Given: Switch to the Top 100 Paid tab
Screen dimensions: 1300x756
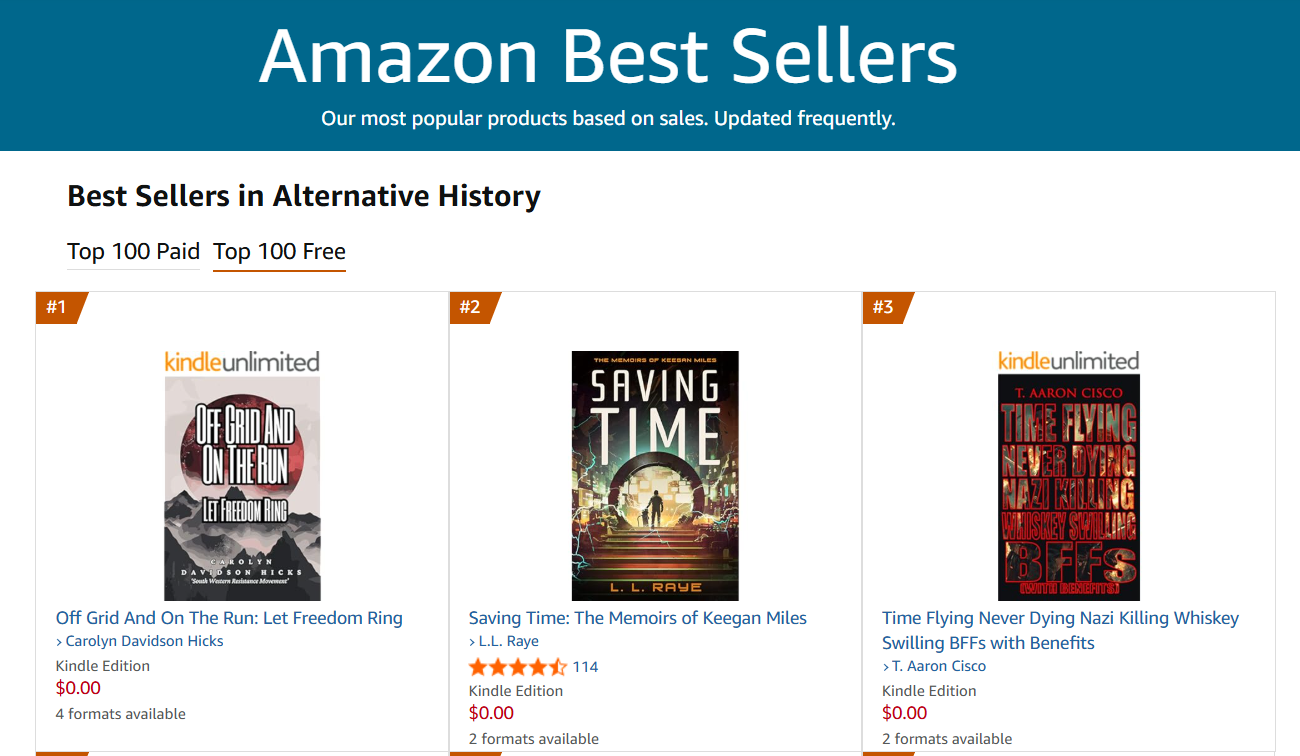Looking at the screenshot, I should (x=134, y=252).
